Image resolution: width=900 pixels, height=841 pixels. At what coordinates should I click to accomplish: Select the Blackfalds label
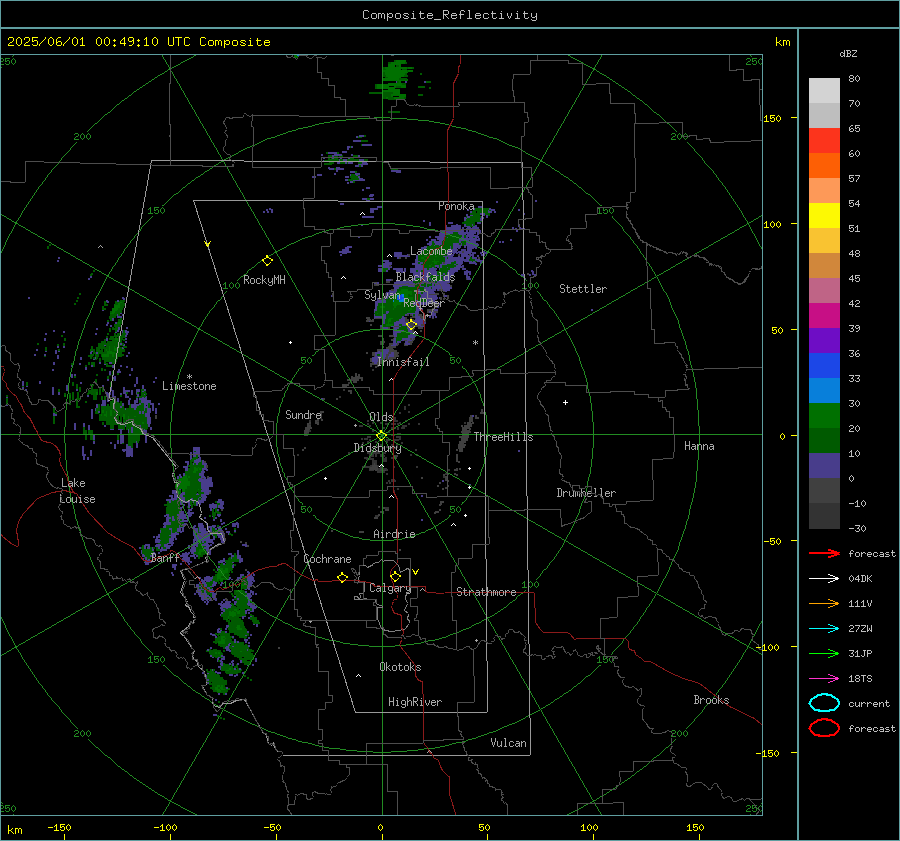(425, 277)
